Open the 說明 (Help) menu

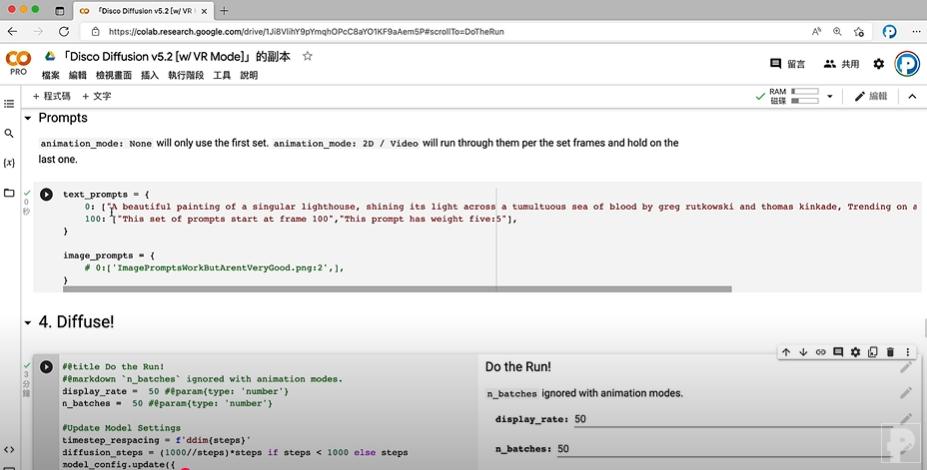[x=249, y=75]
